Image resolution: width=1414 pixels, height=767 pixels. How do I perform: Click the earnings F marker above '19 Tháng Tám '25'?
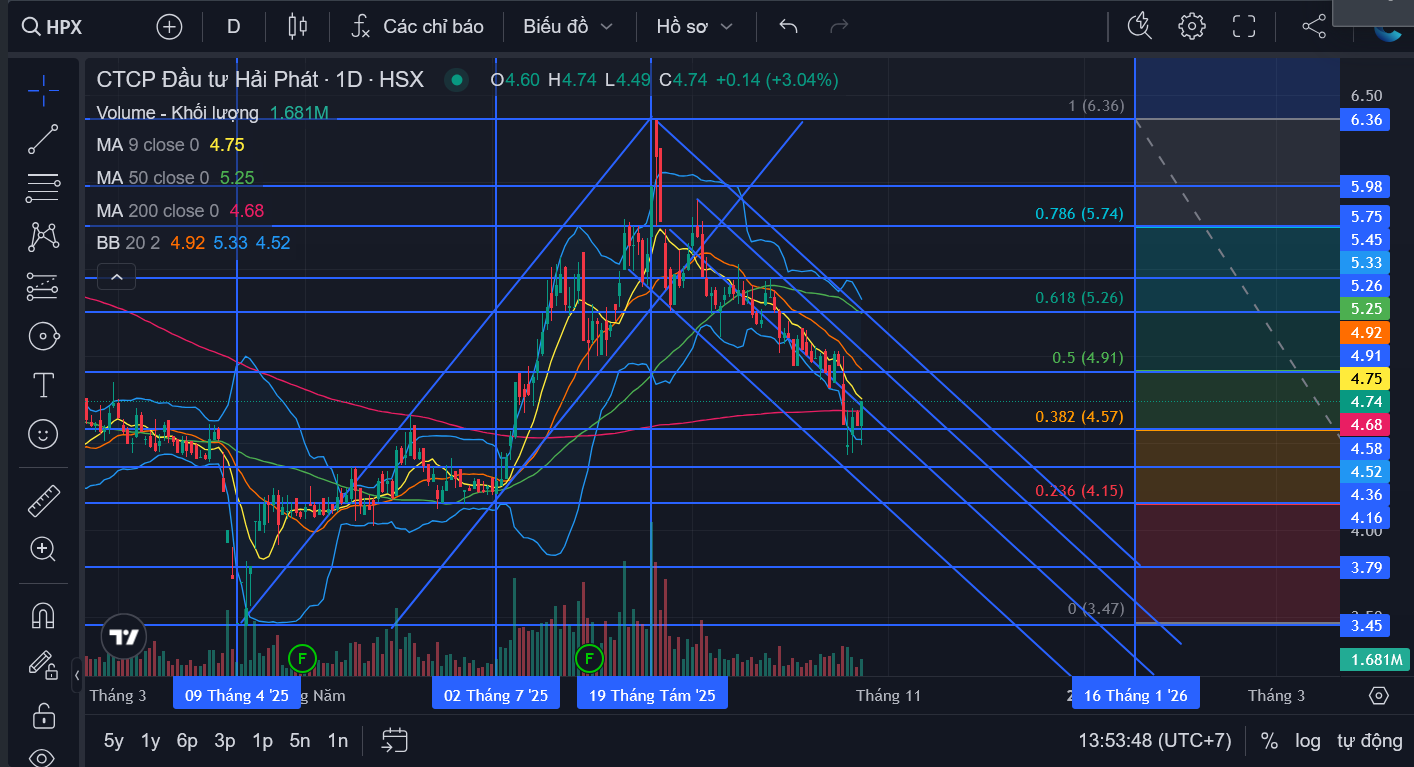coord(590,658)
